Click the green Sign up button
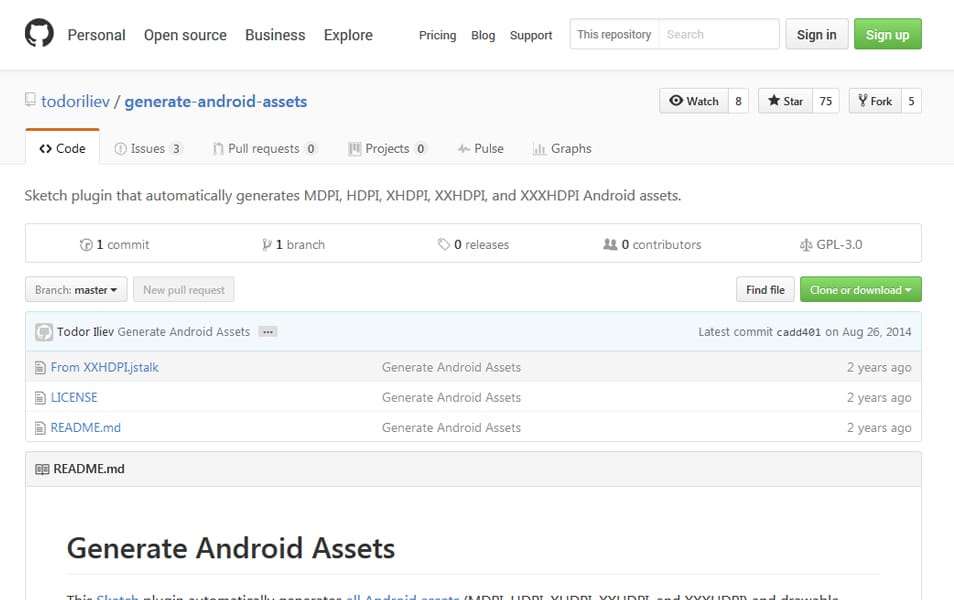Image resolution: width=954 pixels, height=600 pixels. (888, 35)
